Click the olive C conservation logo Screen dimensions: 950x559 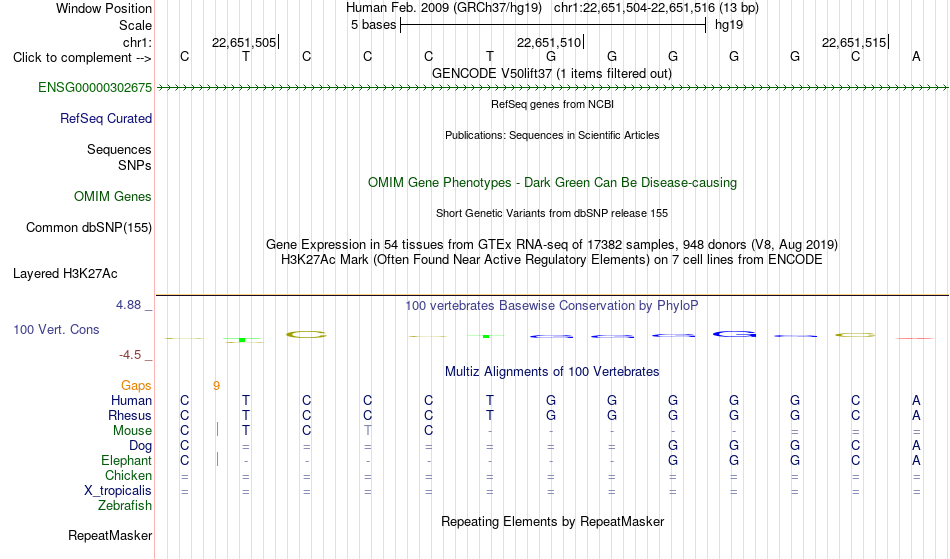point(306,334)
